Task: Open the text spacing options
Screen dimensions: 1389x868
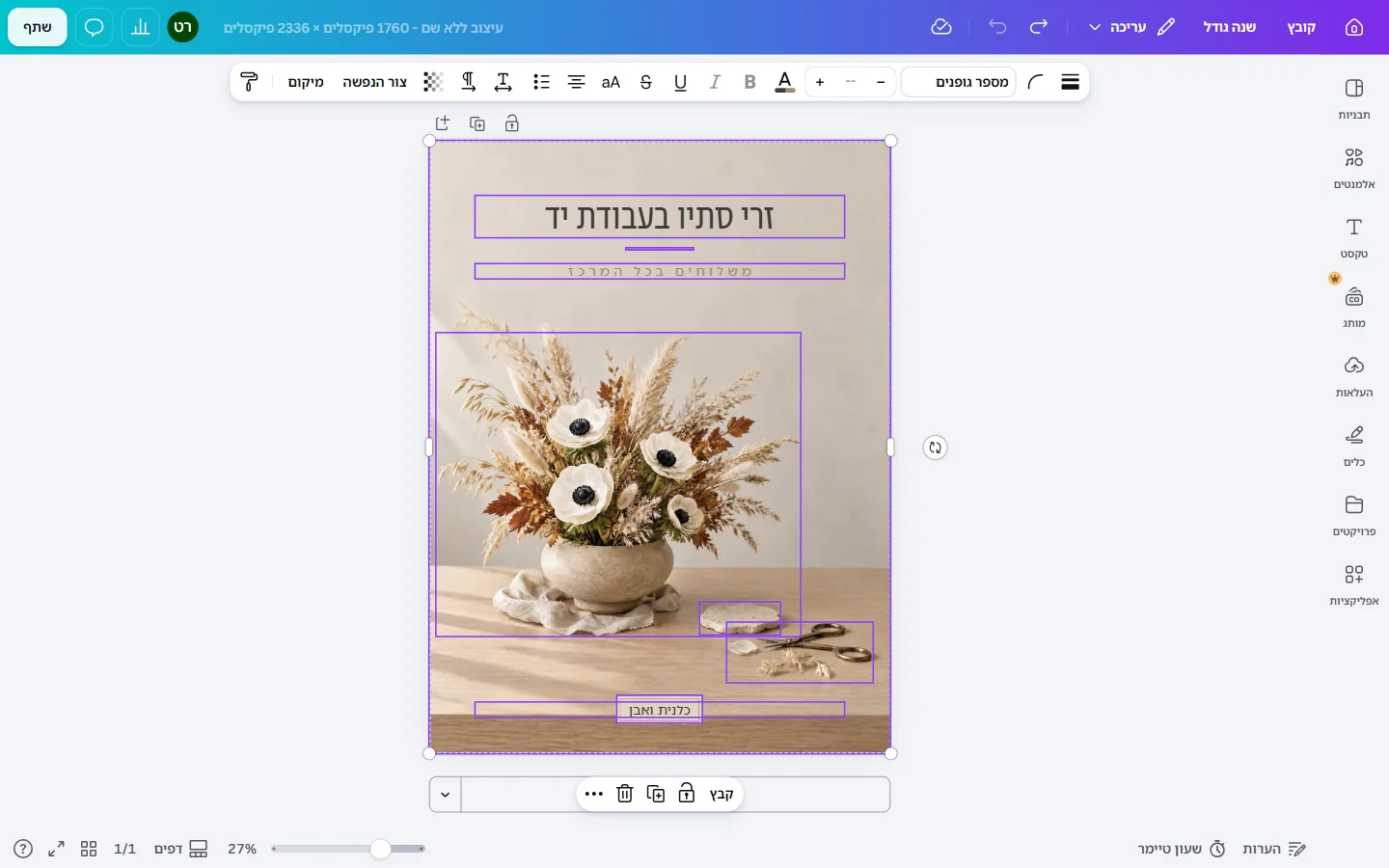Action: pos(504,82)
